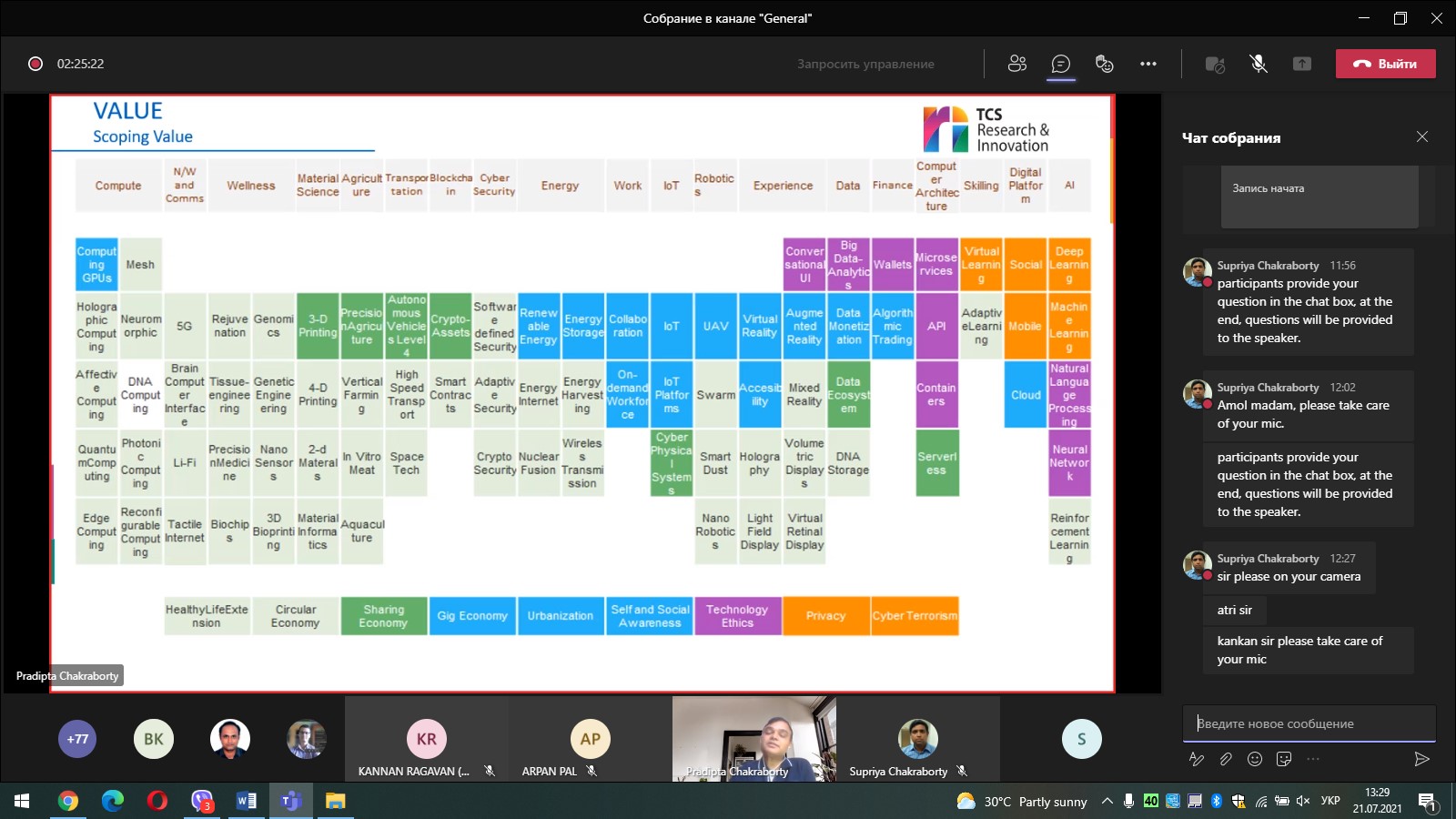Click the 'atri sir' chat message
Viewport: 1456px width, 819px height.
(1235, 610)
